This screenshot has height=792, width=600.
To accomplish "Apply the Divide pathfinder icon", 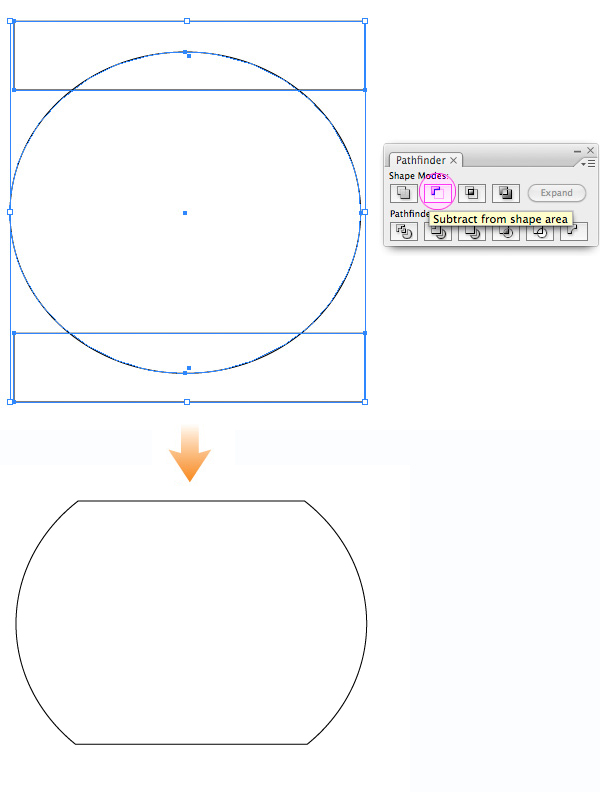I will (x=404, y=232).
